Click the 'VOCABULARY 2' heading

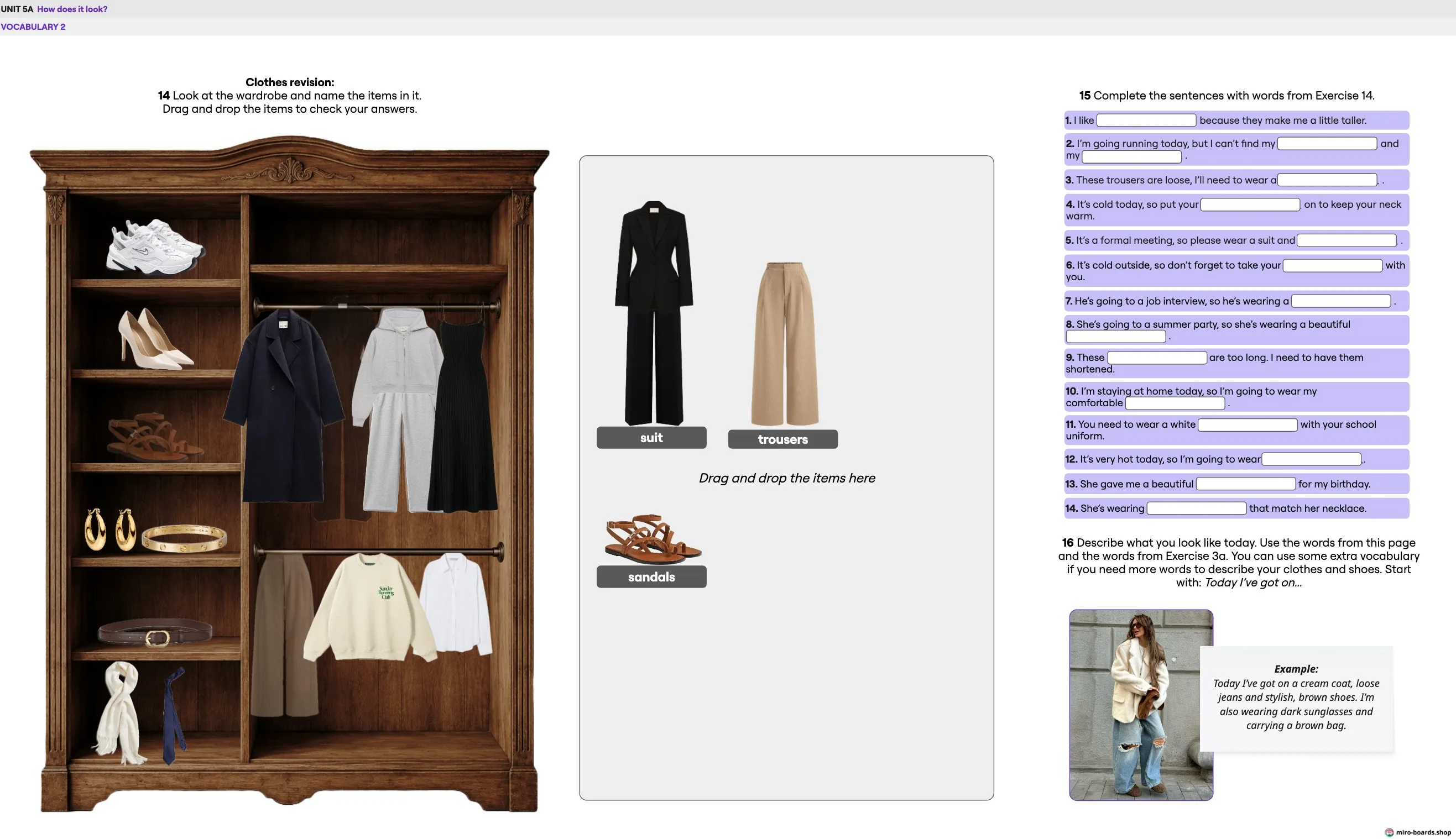(x=33, y=27)
